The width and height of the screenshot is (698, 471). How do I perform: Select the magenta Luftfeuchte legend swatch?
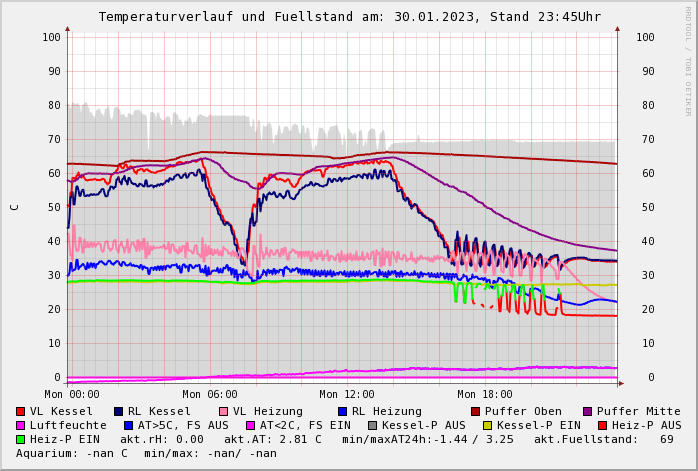pos(21,426)
